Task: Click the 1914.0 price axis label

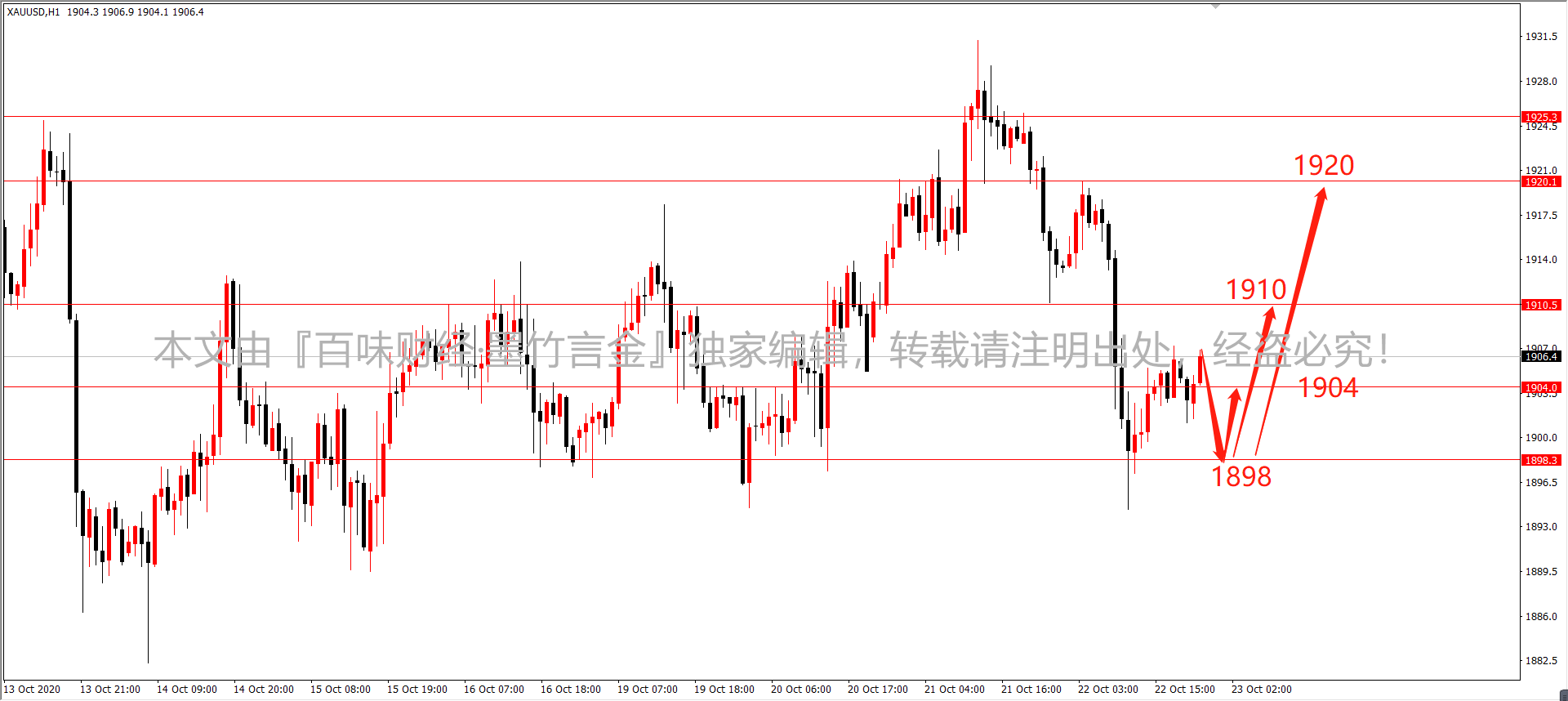Action: pos(1541,260)
